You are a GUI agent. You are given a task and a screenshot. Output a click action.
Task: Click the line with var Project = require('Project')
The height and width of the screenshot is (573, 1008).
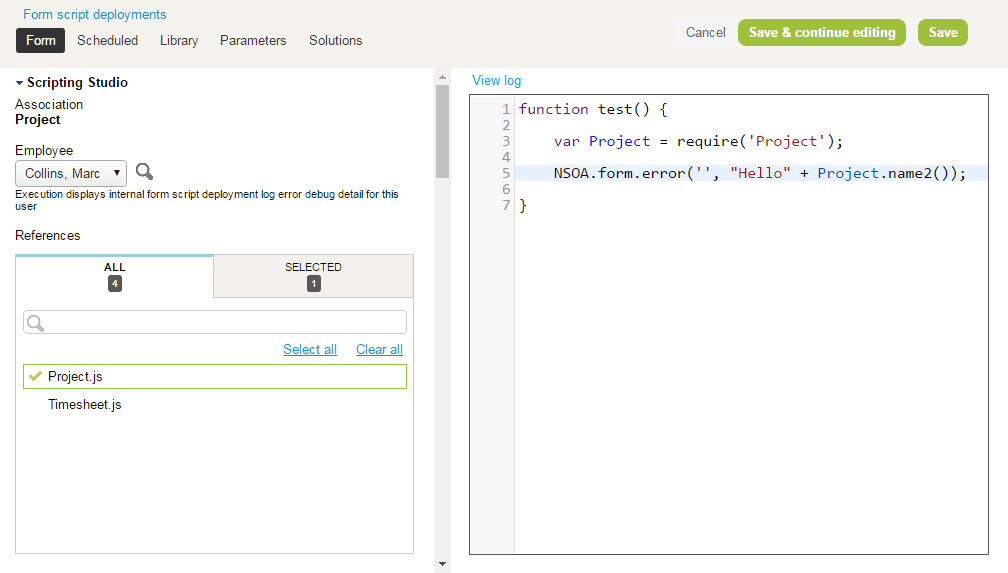[x=698, y=141]
